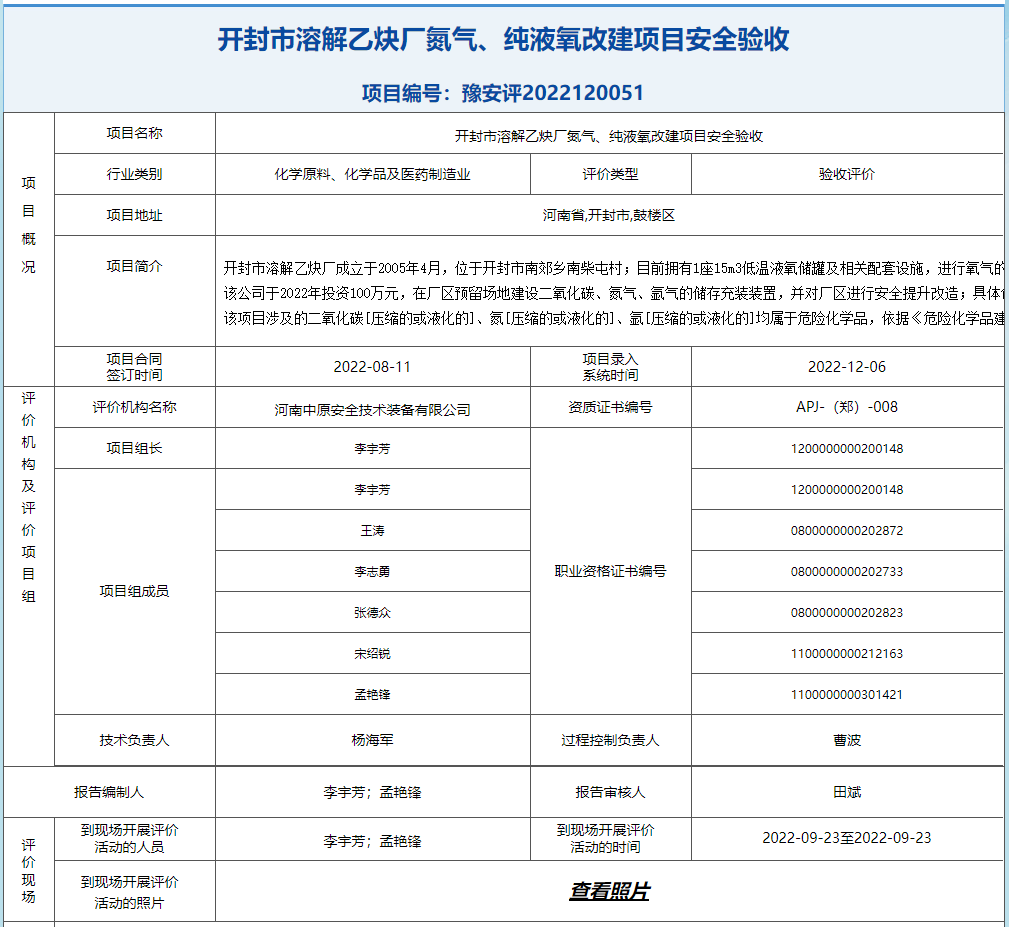Select team member 宋绍锐
Screen dimensions: 1009x927
click(x=373, y=654)
